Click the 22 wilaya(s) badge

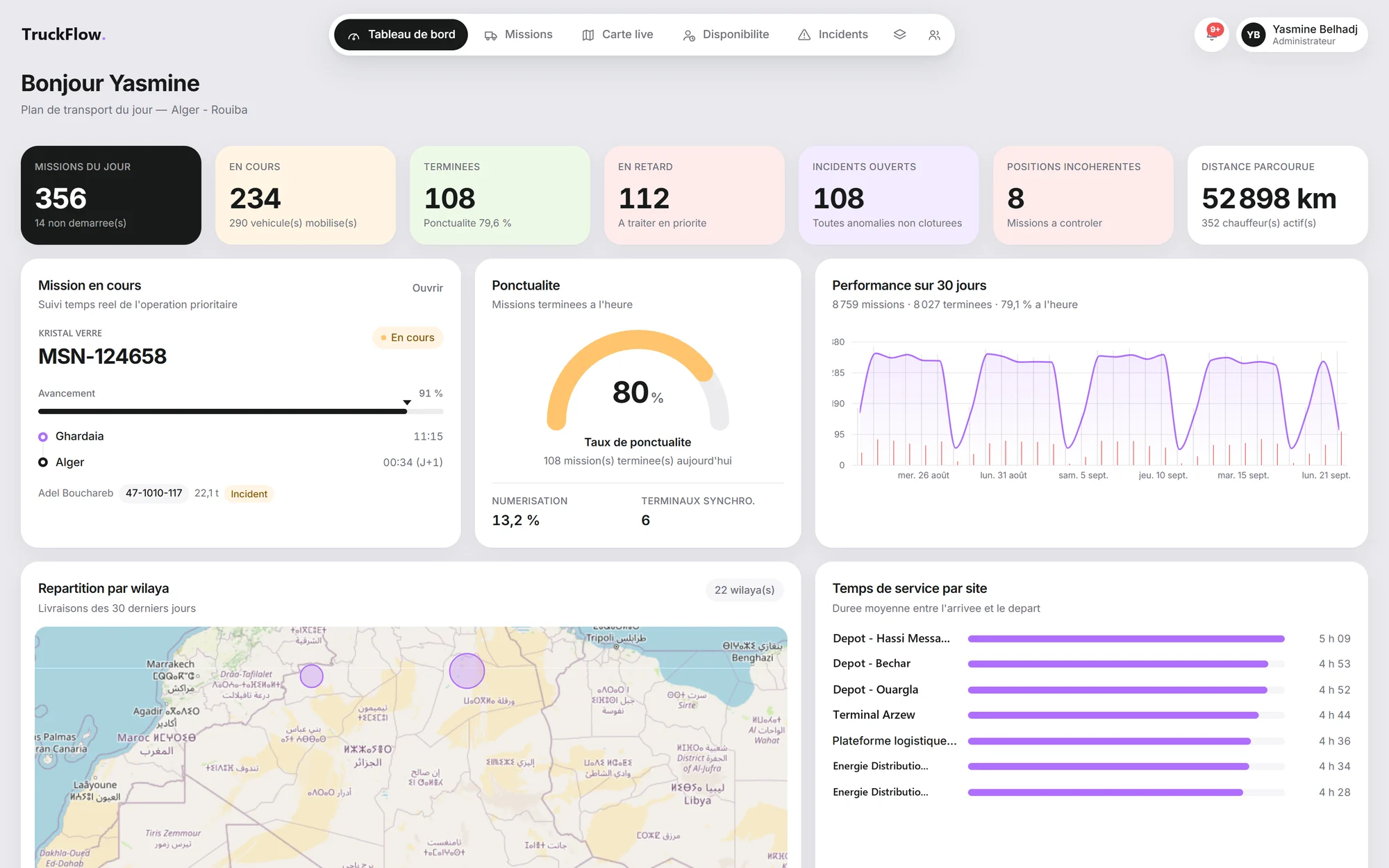coord(745,590)
